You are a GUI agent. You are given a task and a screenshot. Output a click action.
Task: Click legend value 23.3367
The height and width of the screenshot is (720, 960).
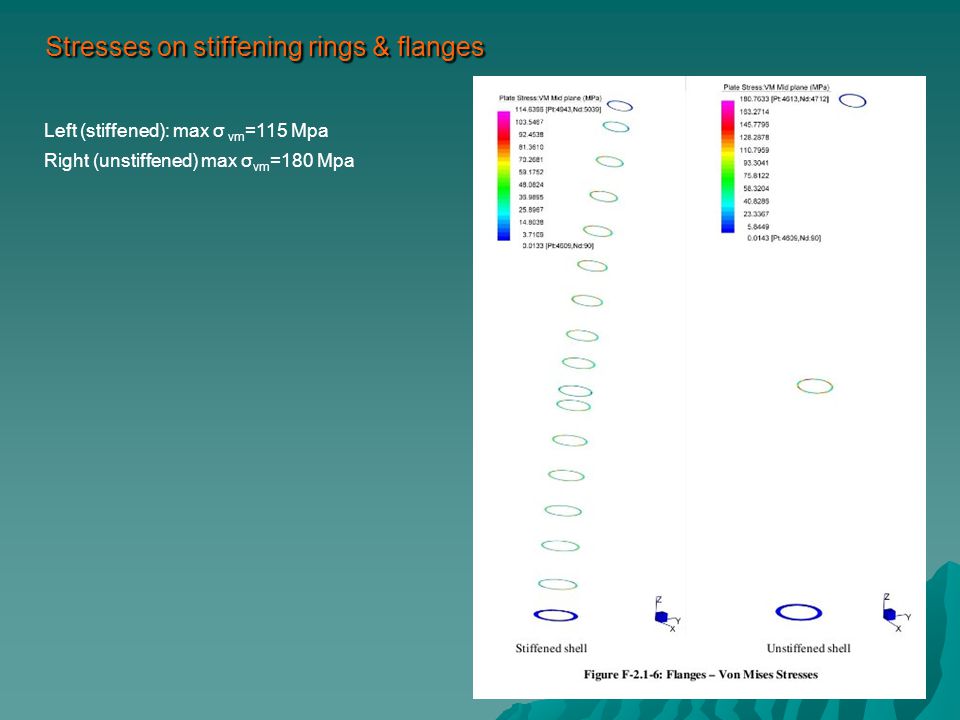click(756, 214)
